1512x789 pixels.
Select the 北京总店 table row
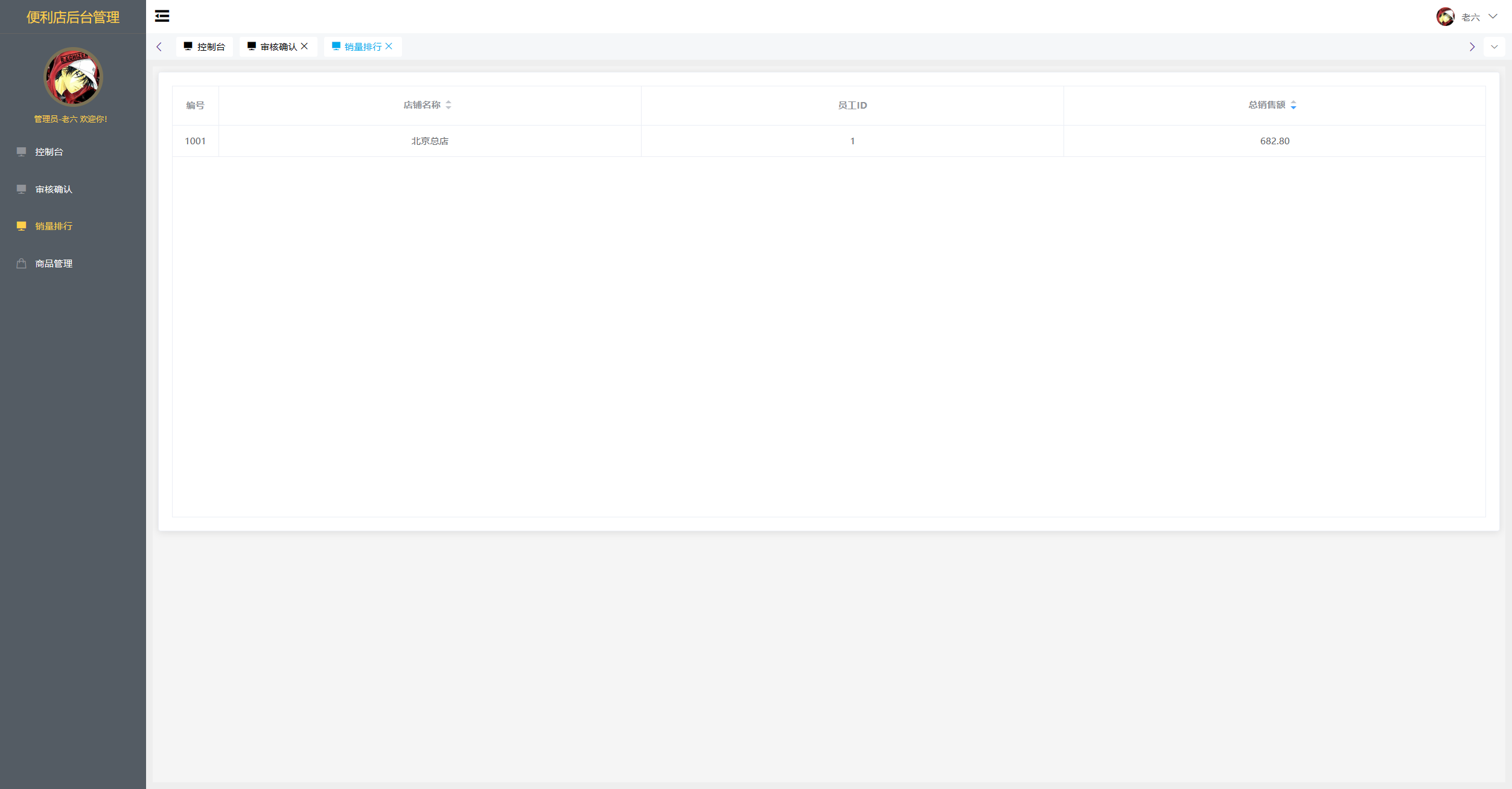click(430, 141)
